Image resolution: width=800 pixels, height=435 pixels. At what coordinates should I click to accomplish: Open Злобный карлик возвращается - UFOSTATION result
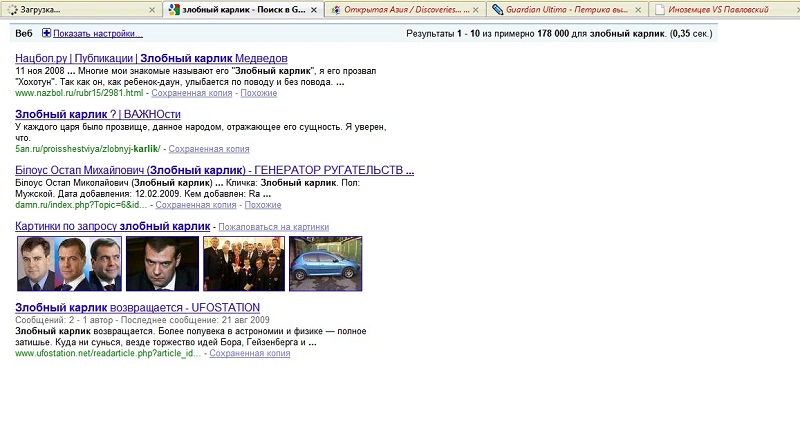click(137, 307)
